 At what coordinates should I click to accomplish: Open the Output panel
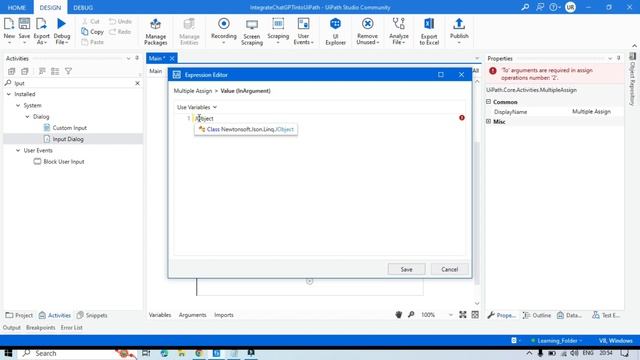(x=11, y=327)
